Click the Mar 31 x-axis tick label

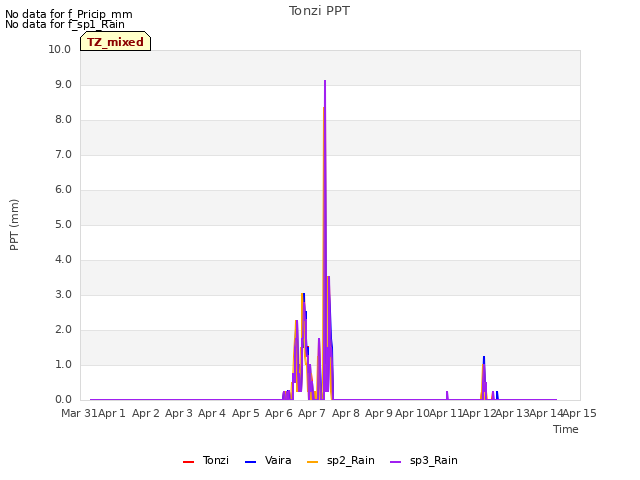pyautogui.click(x=79, y=413)
